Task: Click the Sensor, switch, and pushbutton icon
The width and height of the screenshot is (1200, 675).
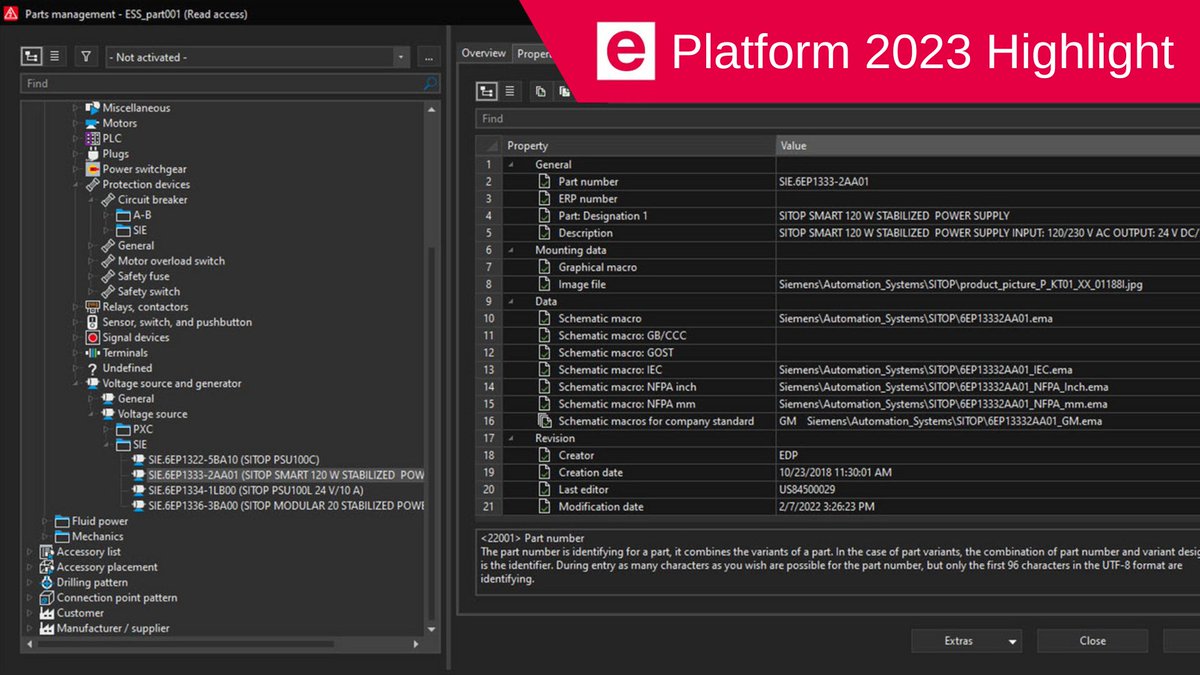Action: tap(93, 322)
